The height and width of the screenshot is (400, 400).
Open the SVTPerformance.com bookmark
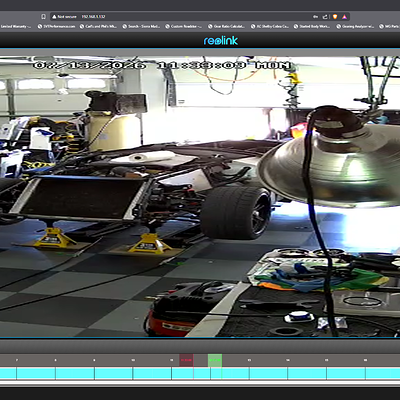(x=56, y=26)
